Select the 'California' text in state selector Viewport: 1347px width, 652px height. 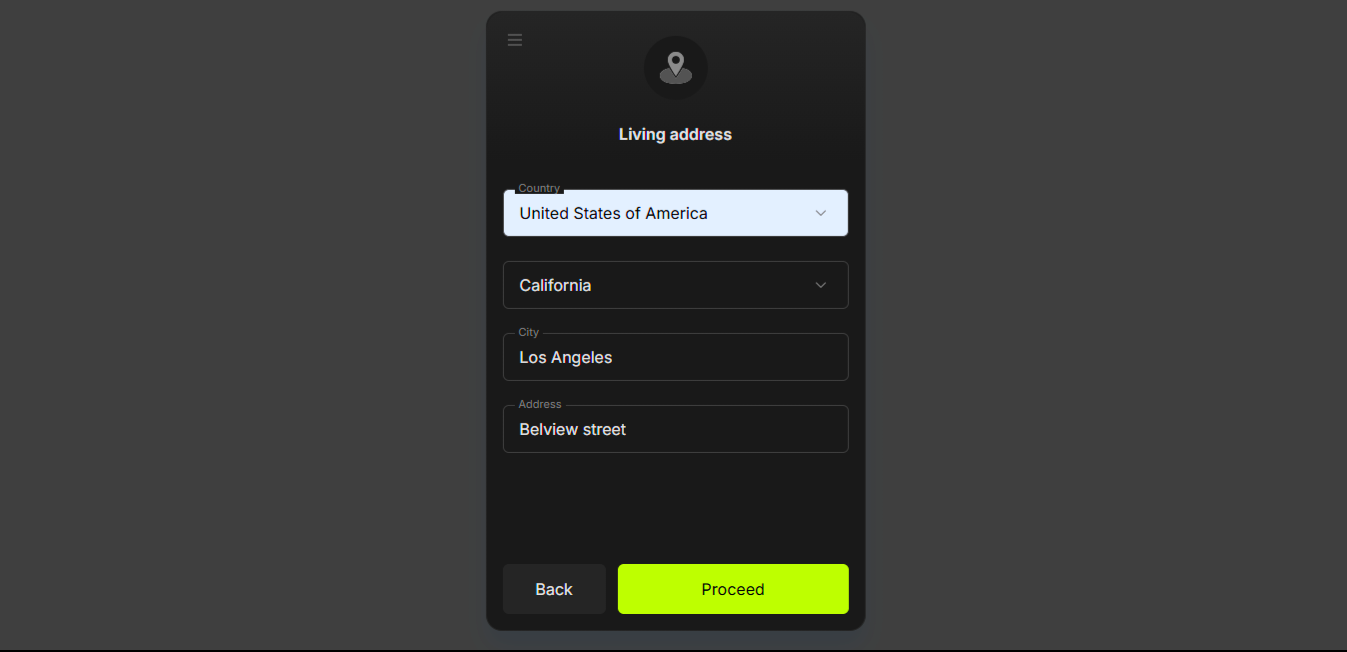[555, 285]
